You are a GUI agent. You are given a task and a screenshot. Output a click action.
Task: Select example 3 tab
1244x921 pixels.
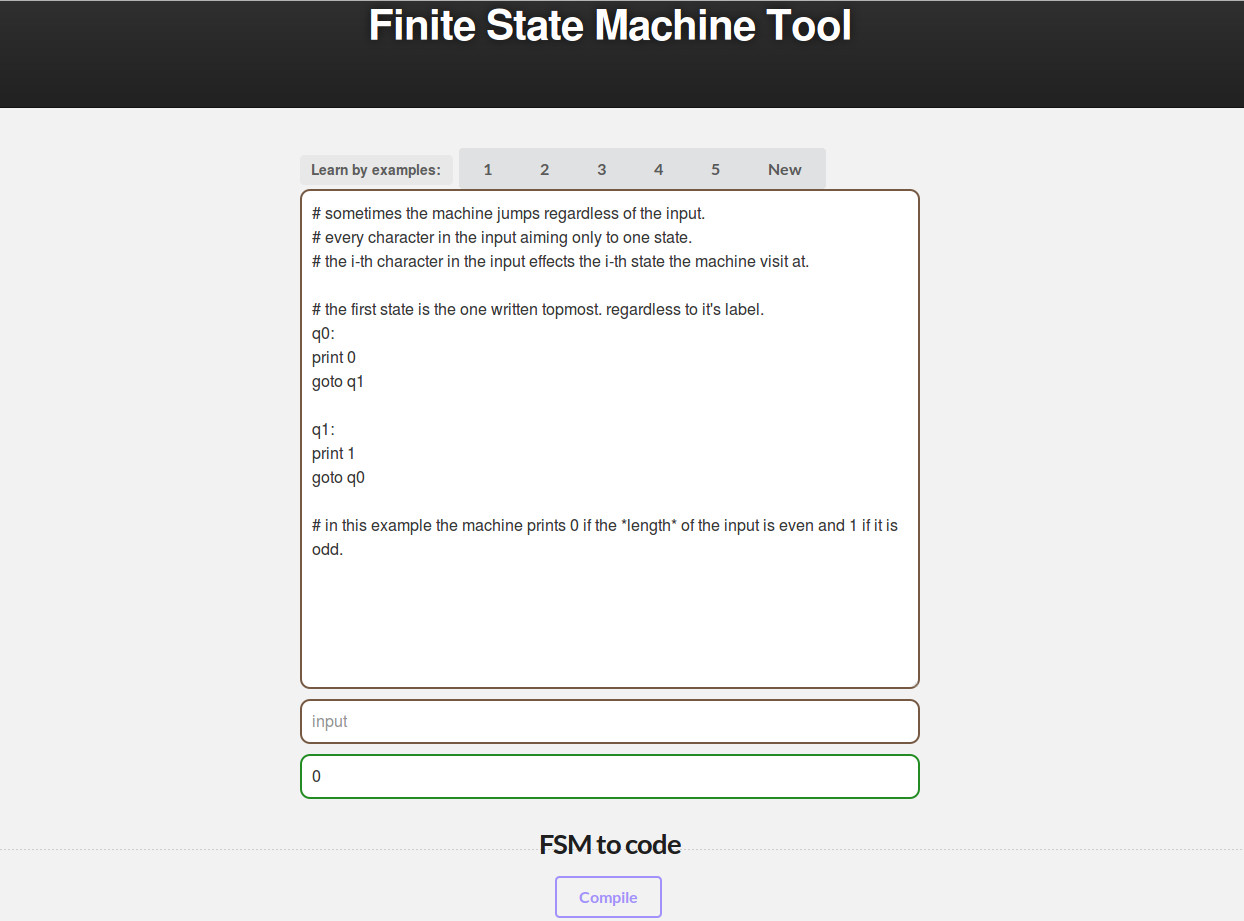coord(602,169)
